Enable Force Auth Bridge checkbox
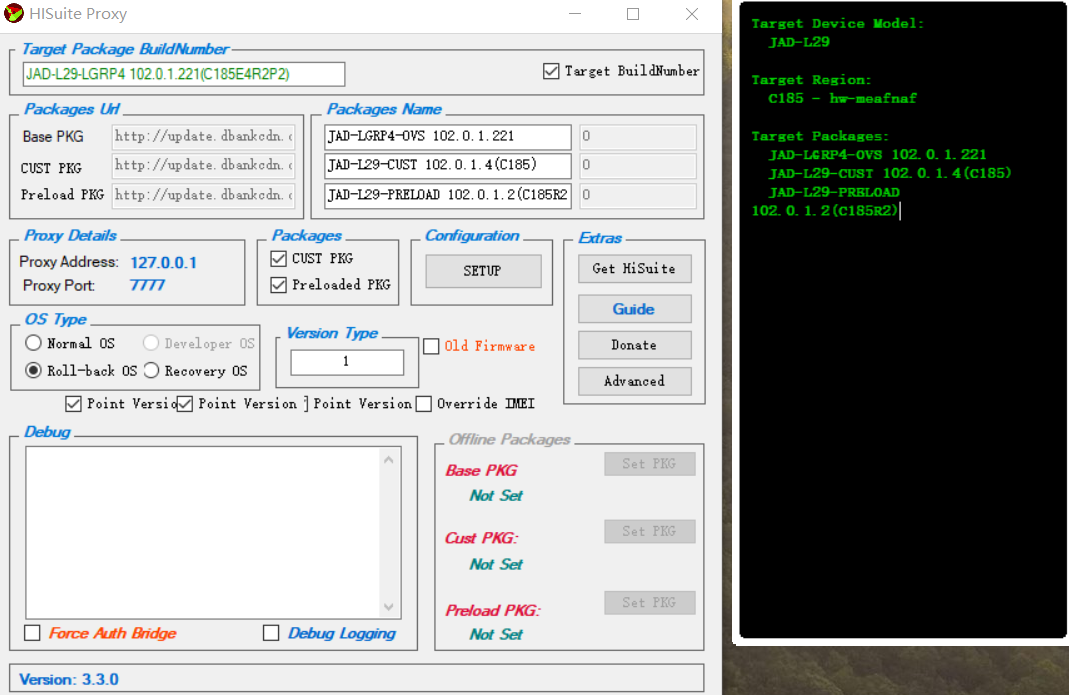The height and width of the screenshot is (695, 1069). point(32,633)
